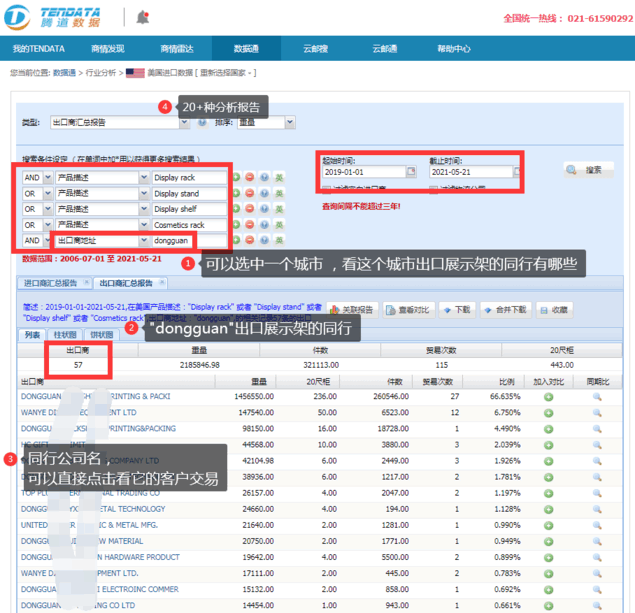
Task: Click the 关联报告 button
Action: tap(352, 310)
